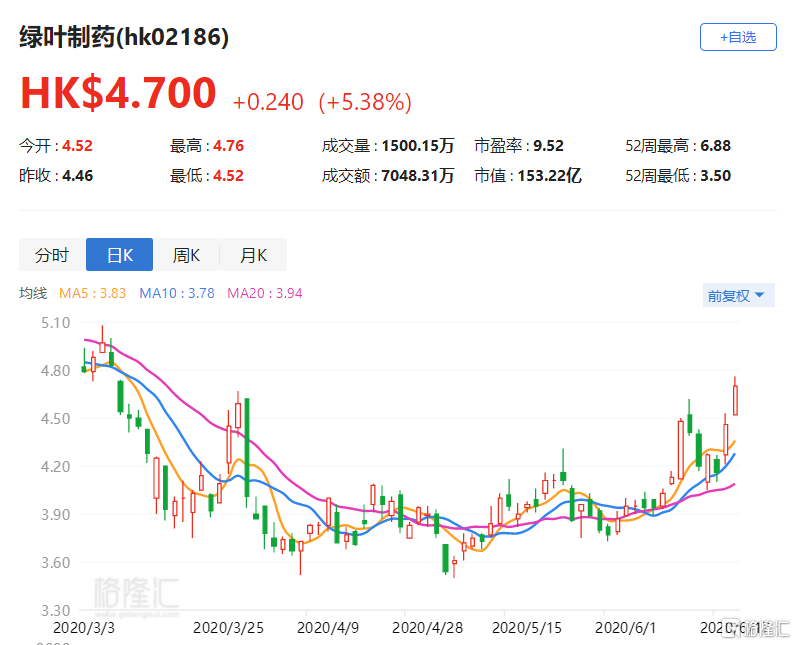Viewport: 796px width, 645px height.
Task: Open the 月K monthly chart tab
Action: [253, 255]
